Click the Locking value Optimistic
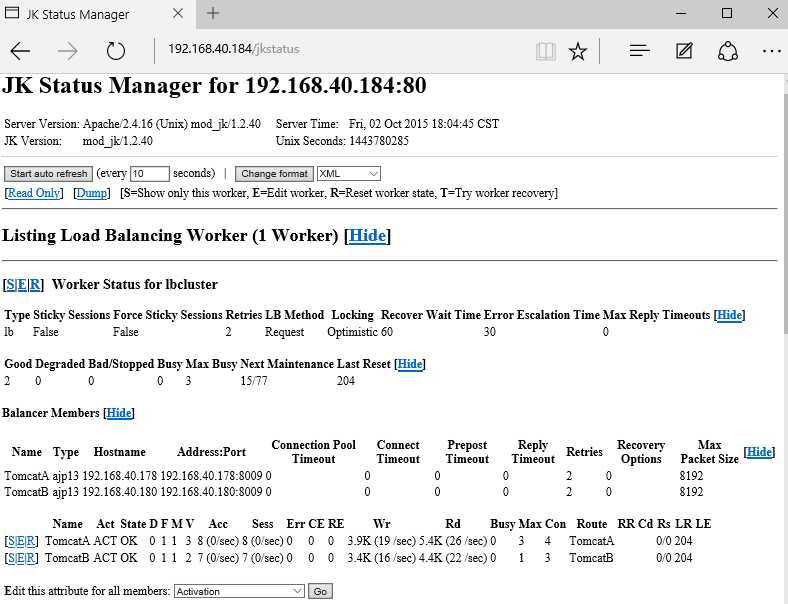788x604 pixels. [352, 332]
